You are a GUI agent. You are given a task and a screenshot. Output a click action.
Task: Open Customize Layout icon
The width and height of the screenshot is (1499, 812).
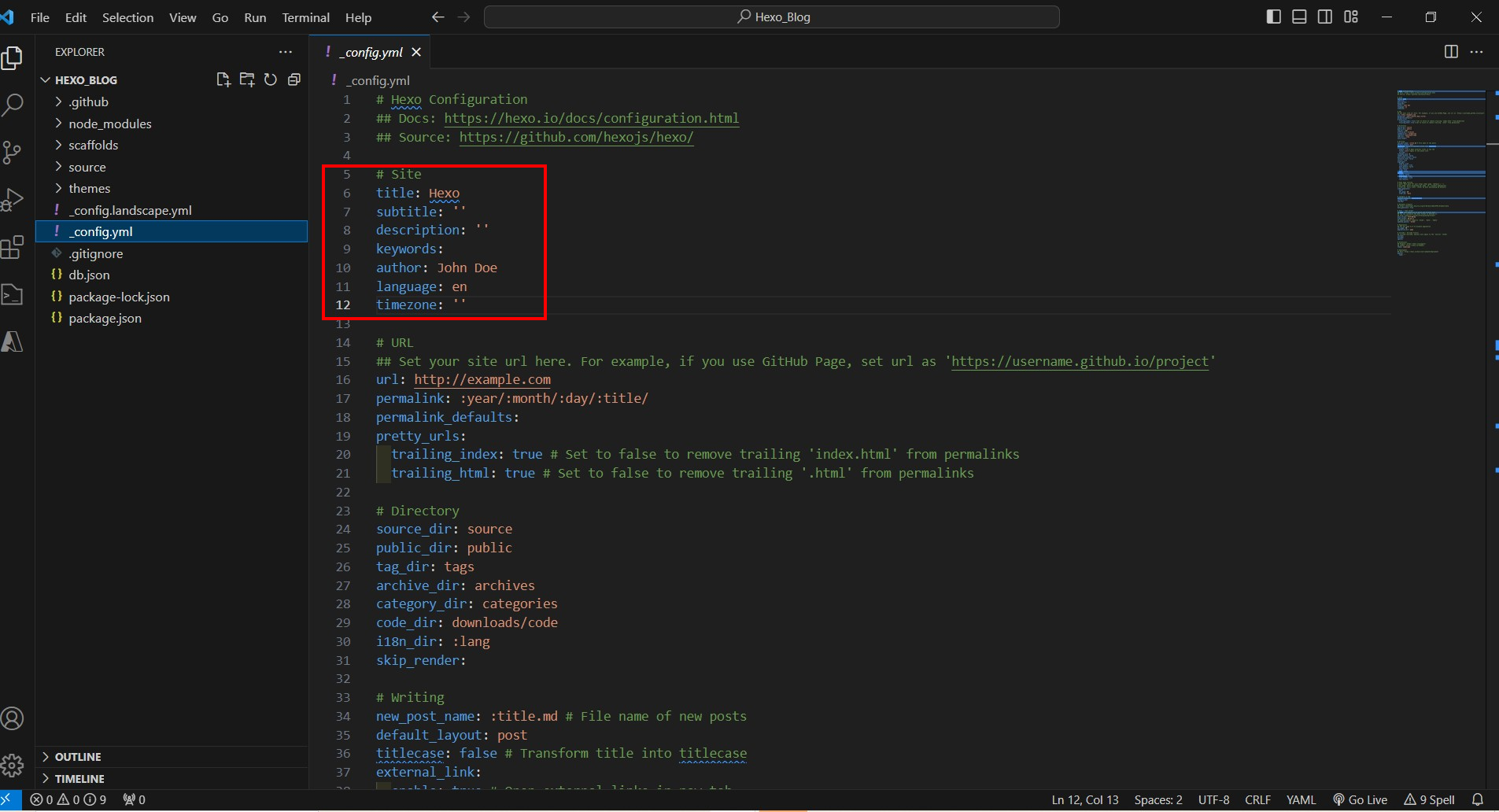coord(1351,17)
